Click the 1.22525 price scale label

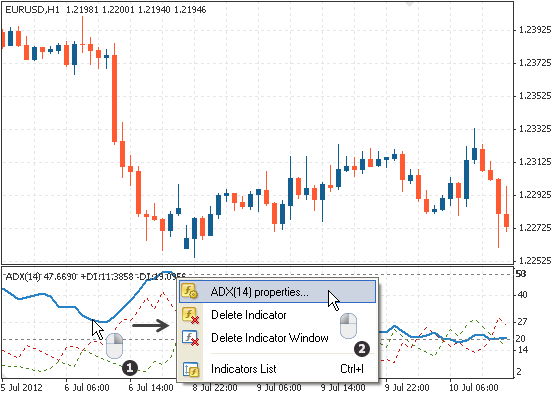535,261
